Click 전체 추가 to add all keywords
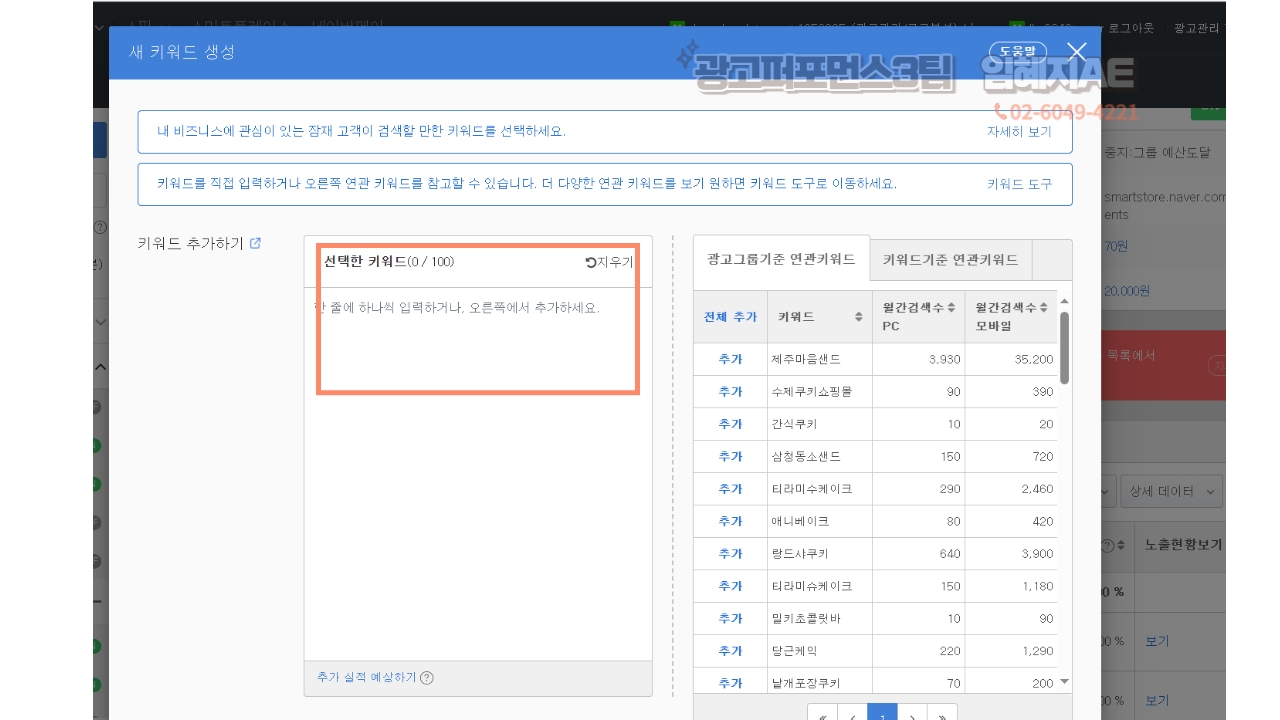The image size is (1280, 720). pyautogui.click(x=730, y=317)
